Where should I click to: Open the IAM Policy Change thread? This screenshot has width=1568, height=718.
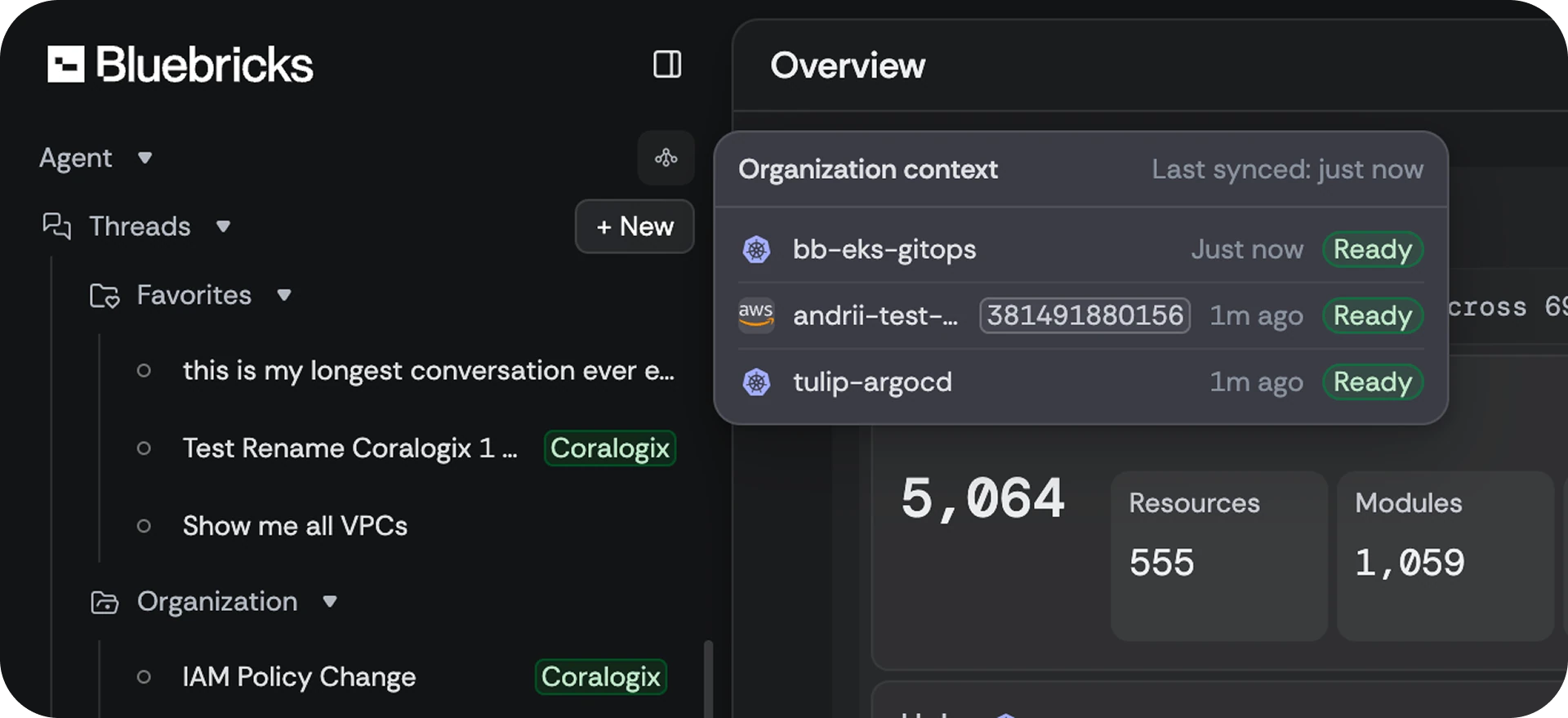coord(299,677)
